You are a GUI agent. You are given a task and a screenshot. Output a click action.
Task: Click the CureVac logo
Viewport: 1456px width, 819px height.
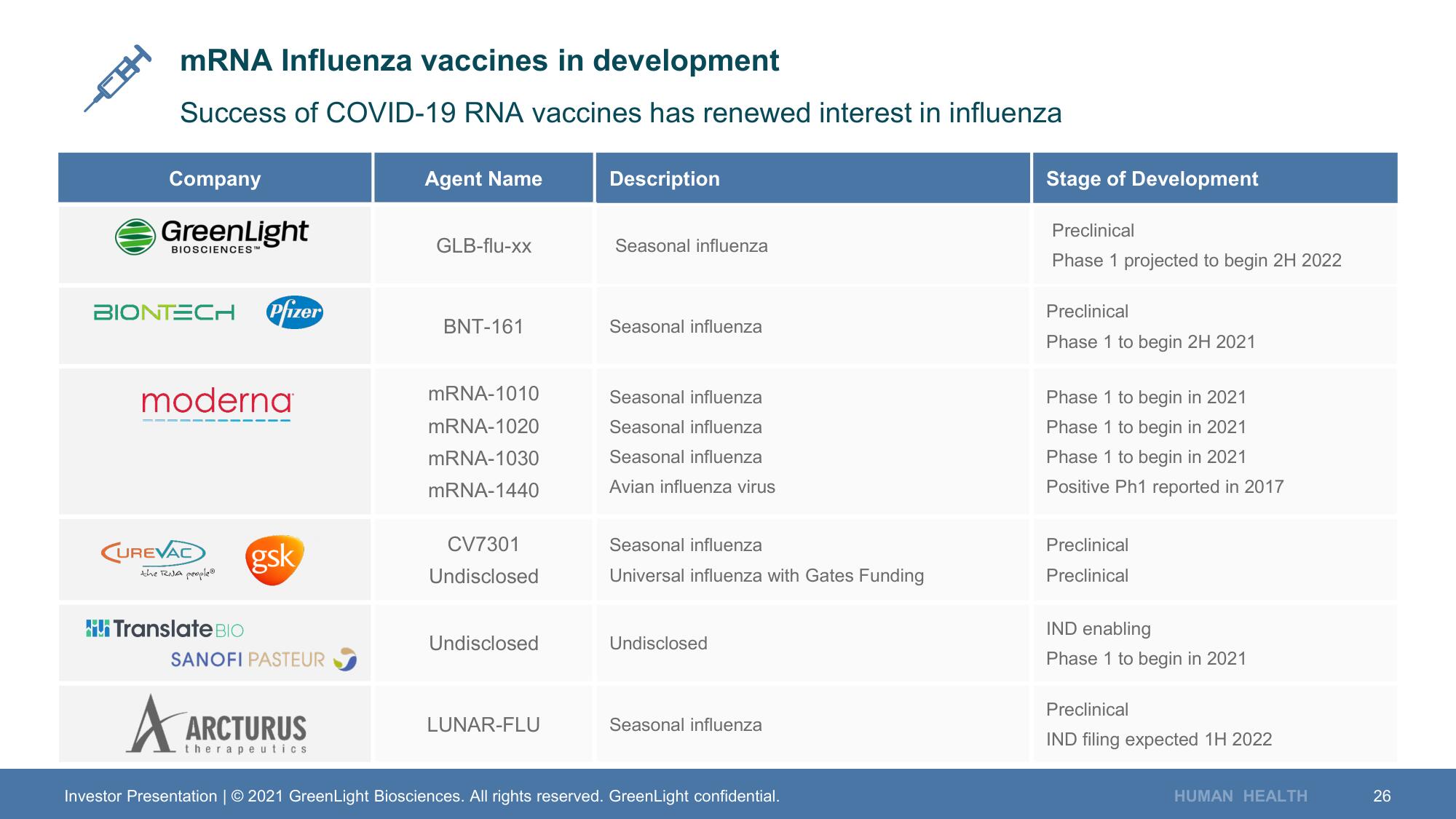click(158, 559)
